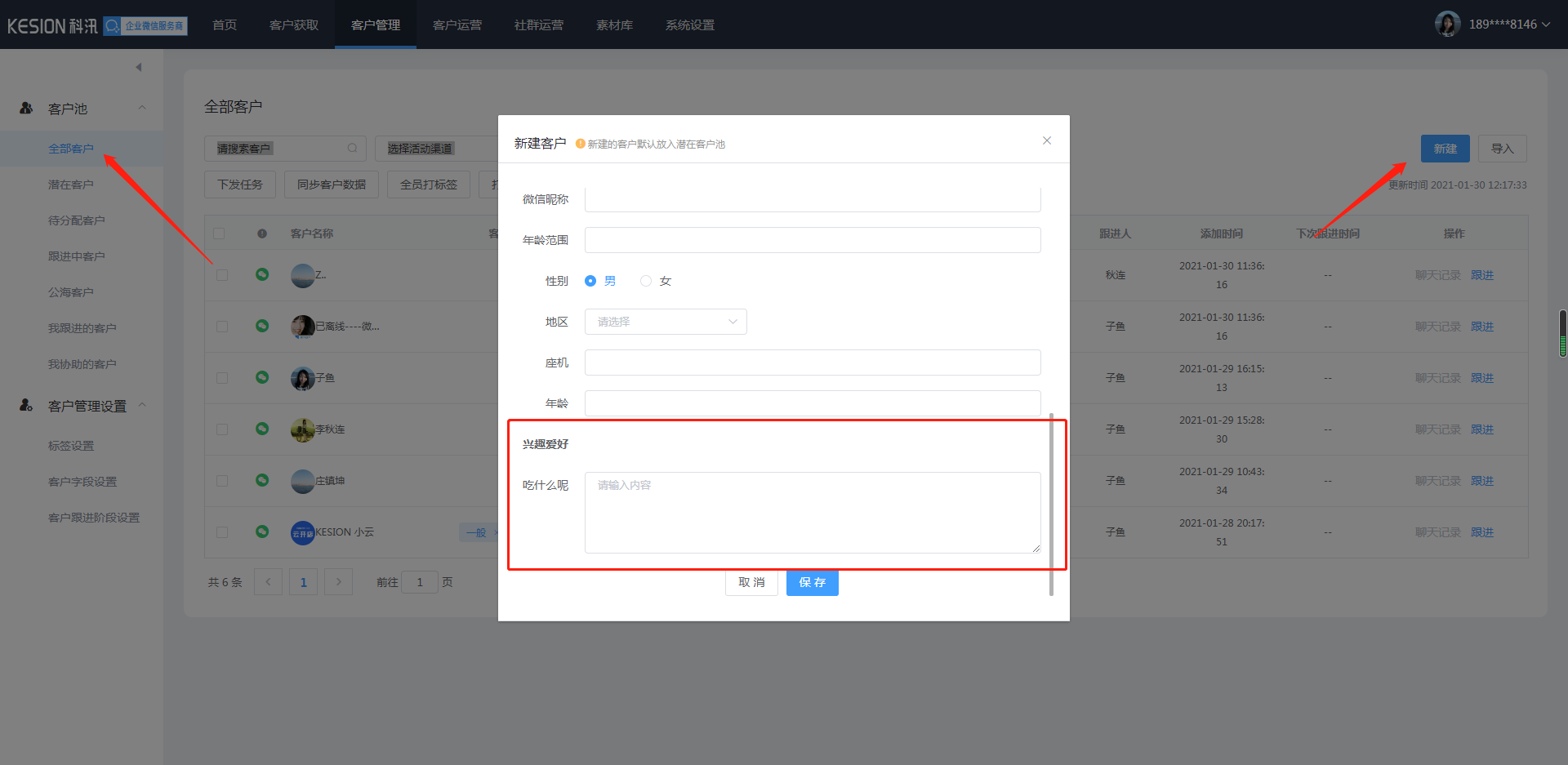Click the 保存 save button
1568x765 pixels.
812,582
